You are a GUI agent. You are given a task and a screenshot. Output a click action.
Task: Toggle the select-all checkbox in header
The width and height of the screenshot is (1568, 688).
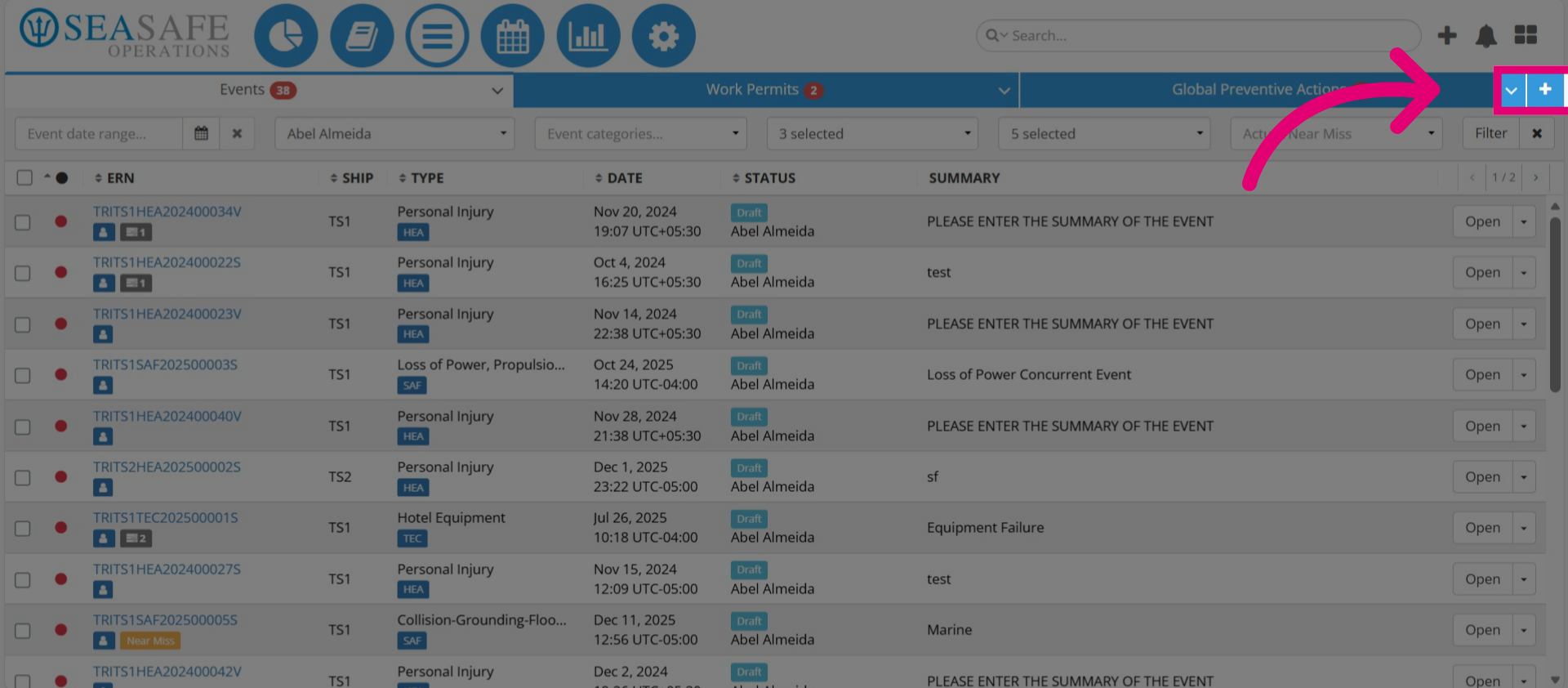pyautogui.click(x=24, y=177)
